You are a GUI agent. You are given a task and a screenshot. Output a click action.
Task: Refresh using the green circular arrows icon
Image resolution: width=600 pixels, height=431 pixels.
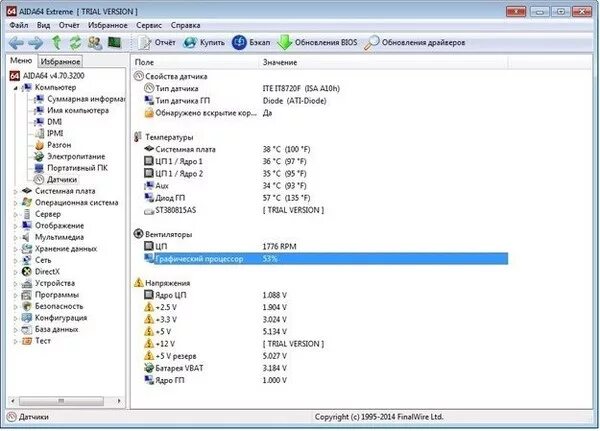point(75,42)
